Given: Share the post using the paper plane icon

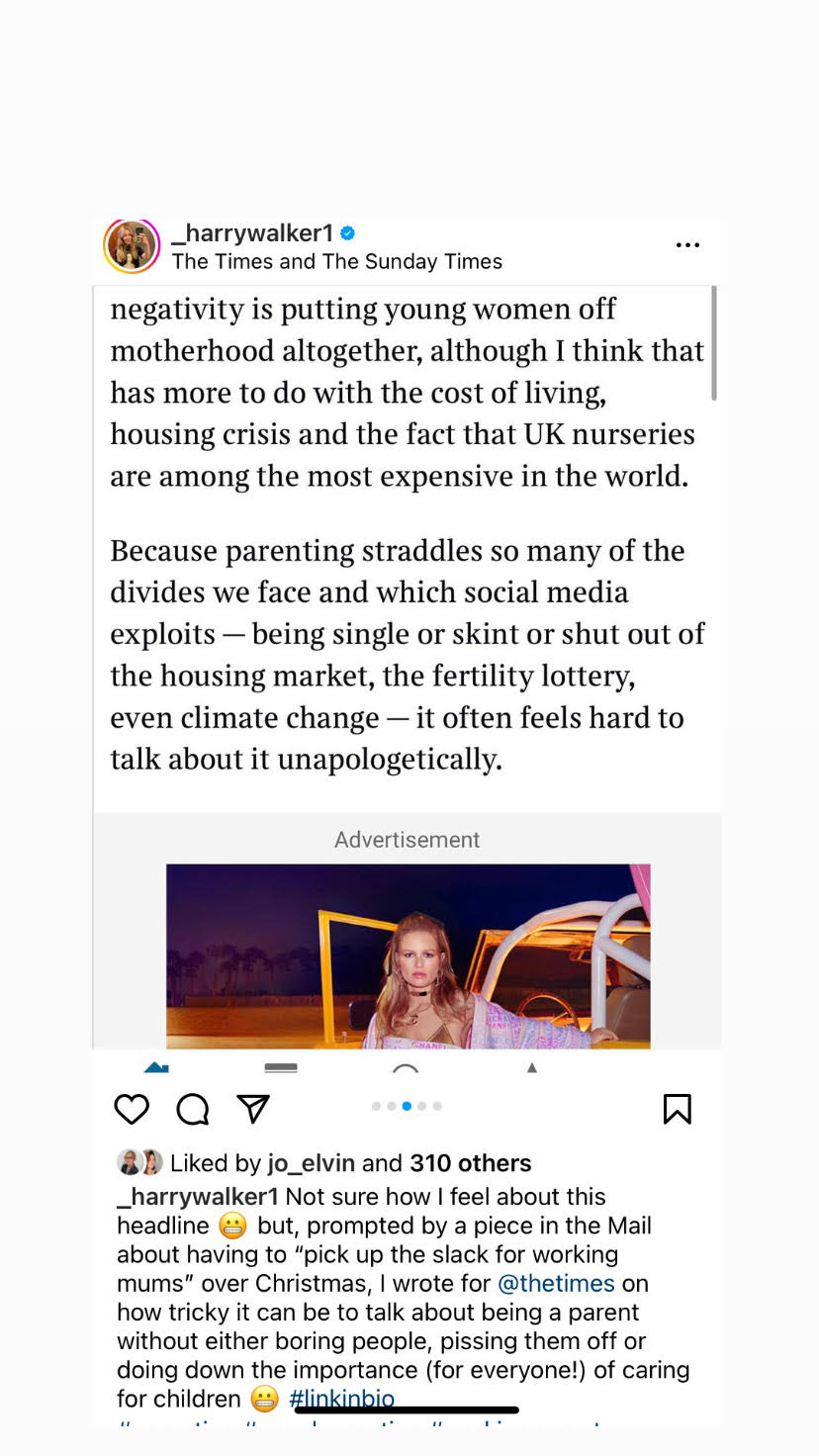Looking at the screenshot, I should [x=254, y=1110].
